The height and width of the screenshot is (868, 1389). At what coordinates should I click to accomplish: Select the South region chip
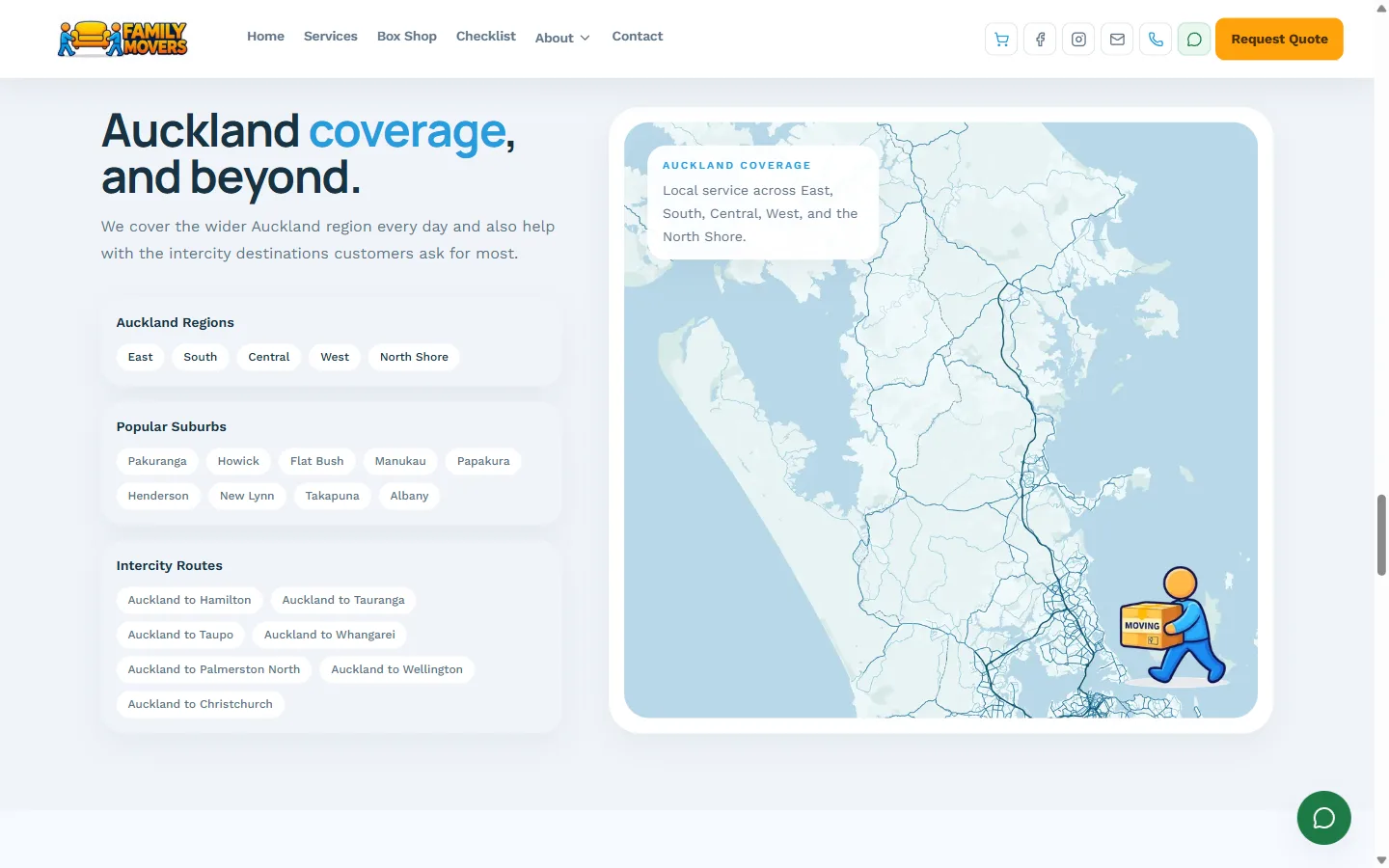click(x=201, y=357)
